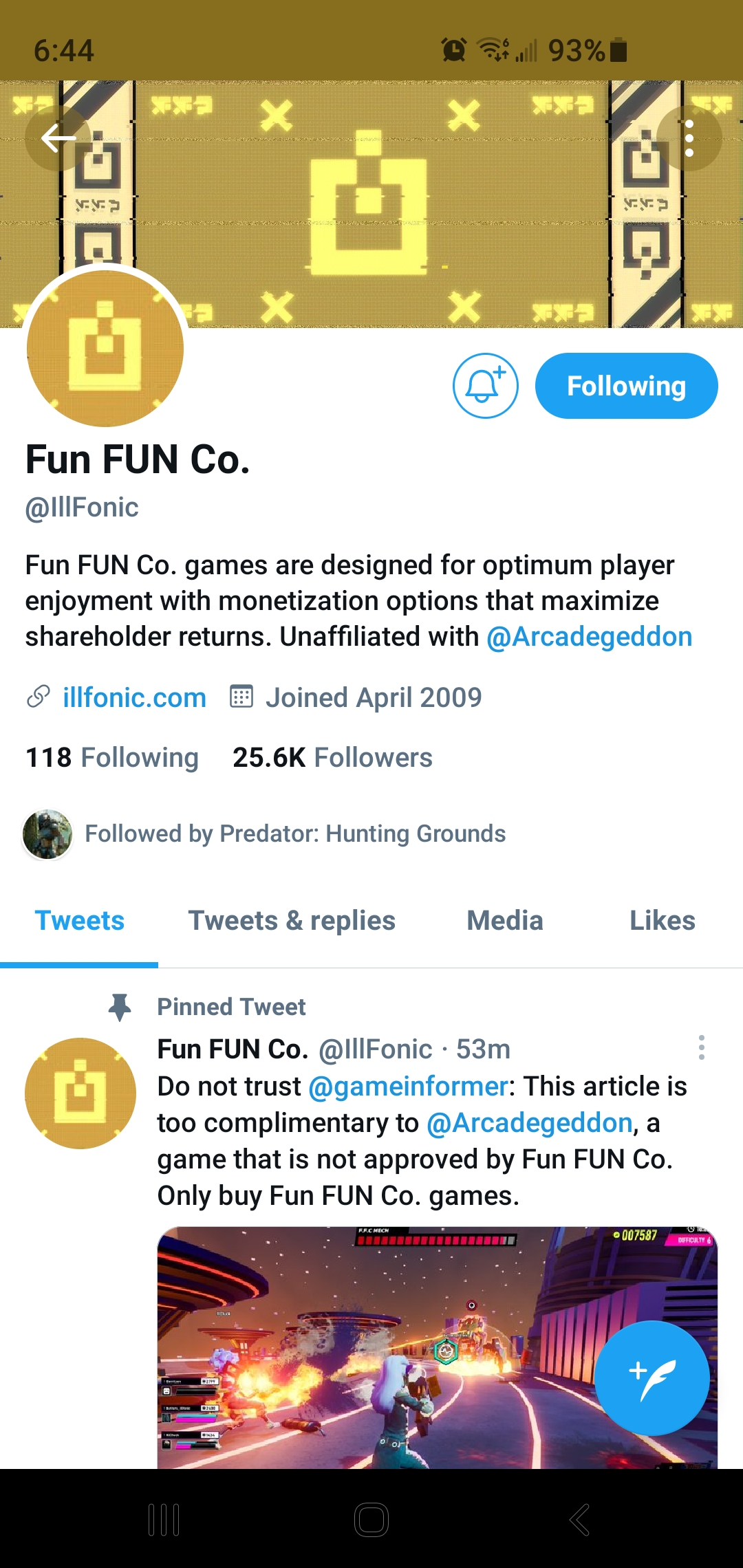The height and width of the screenshot is (1568, 743).
Task: Tap the @Arcadegeddon mention in bio
Action: [589, 637]
